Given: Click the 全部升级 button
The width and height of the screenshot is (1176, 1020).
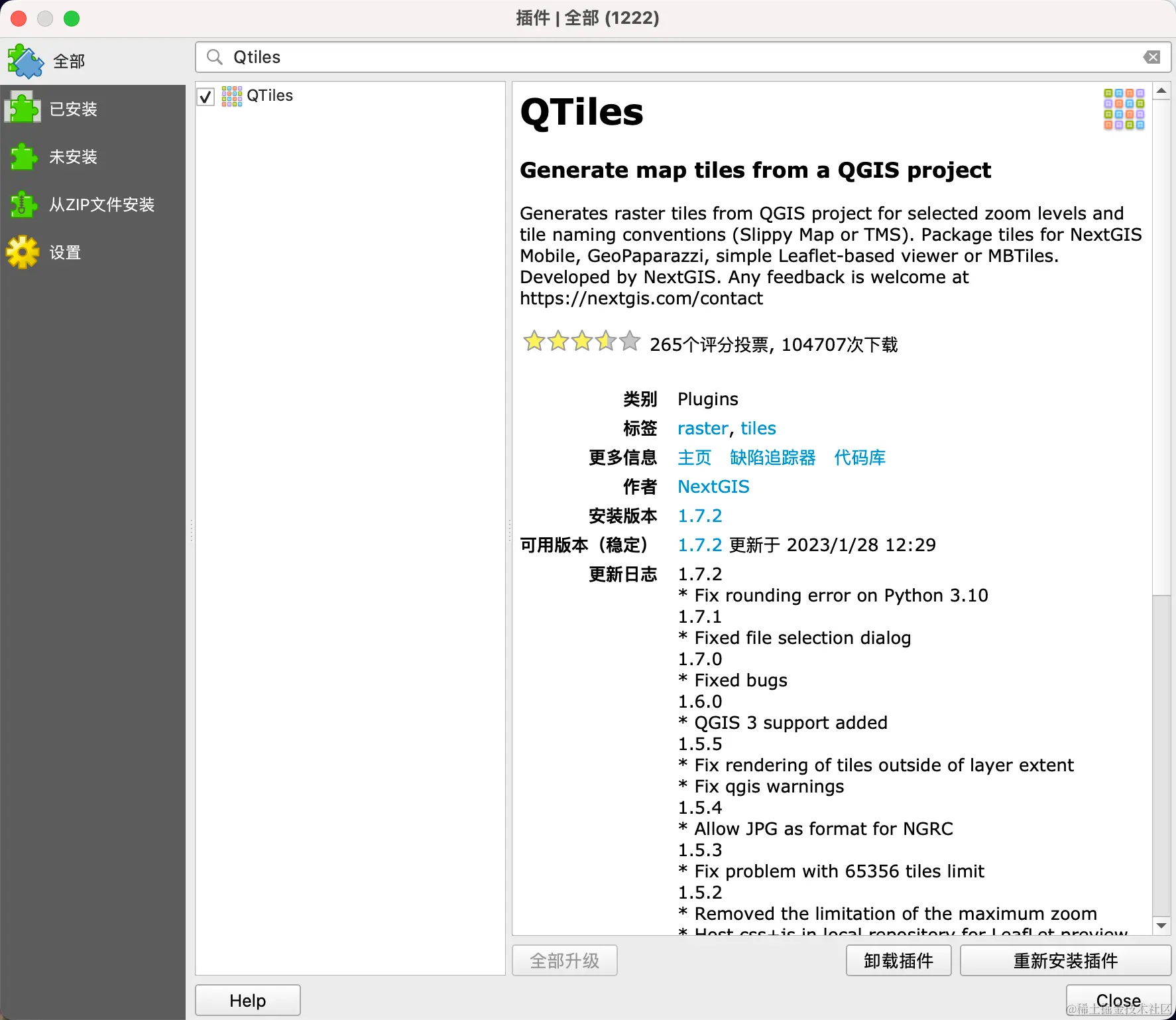Looking at the screenshot, I should tap(565, 960).
